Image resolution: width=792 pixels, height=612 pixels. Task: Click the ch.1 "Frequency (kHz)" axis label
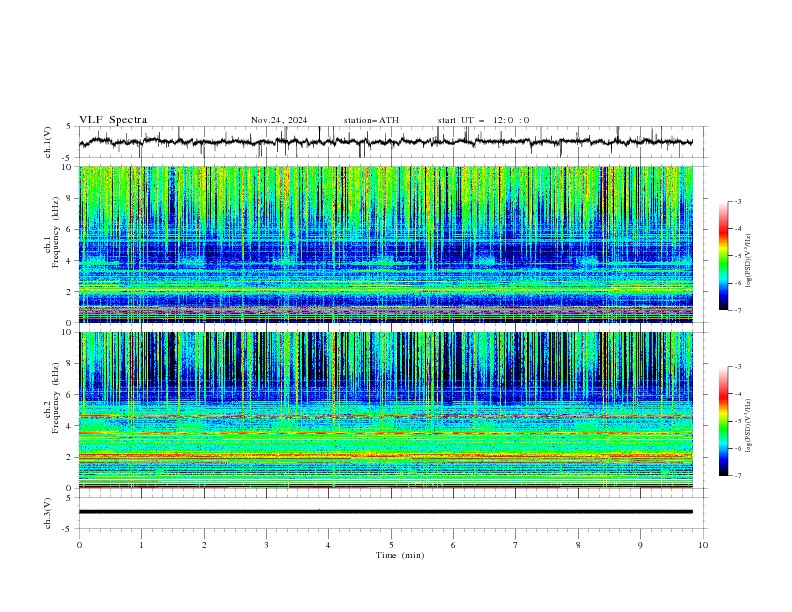[55, 233]
